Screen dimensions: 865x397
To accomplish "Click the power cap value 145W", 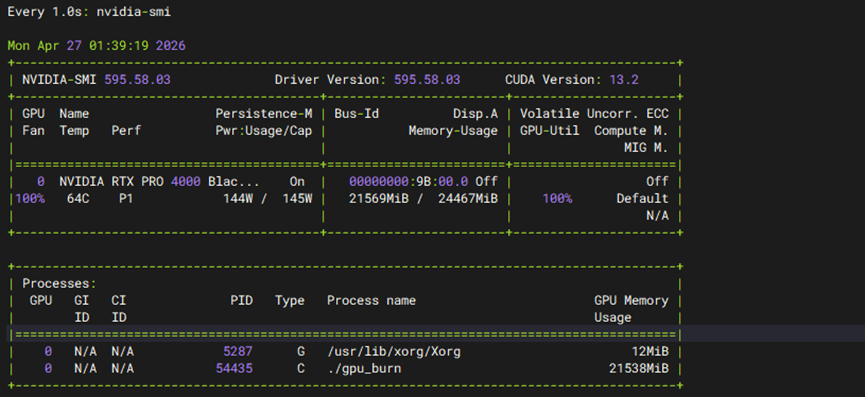I will (x=297, y=198).
